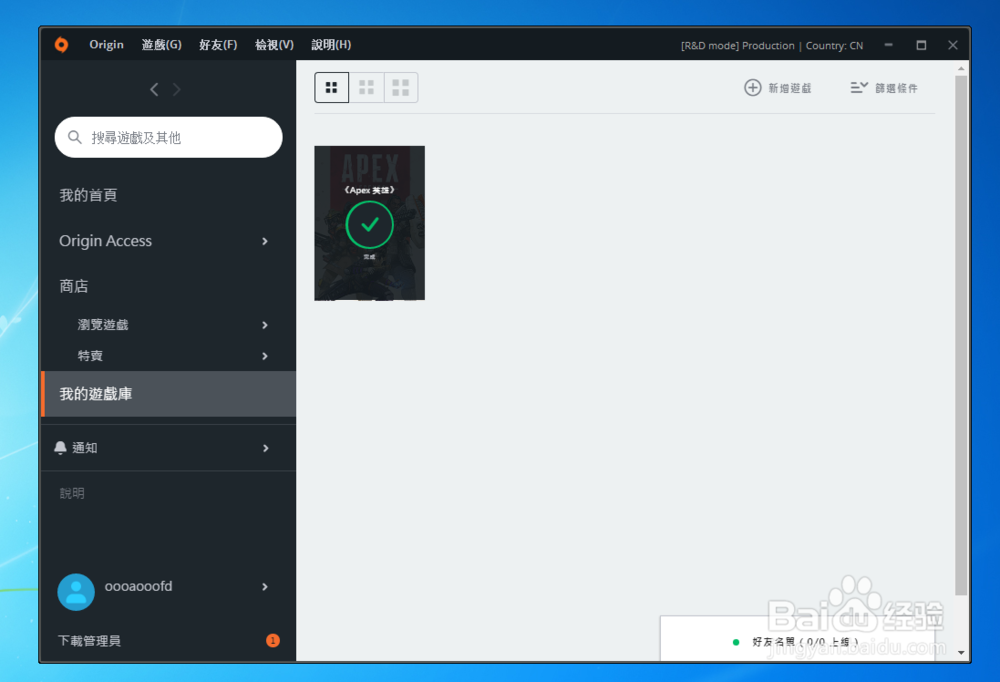Image resolution: width=1000 pixels, height=682 pixels.
Task: Expand the Origin Access submenu
Action: 265,241
